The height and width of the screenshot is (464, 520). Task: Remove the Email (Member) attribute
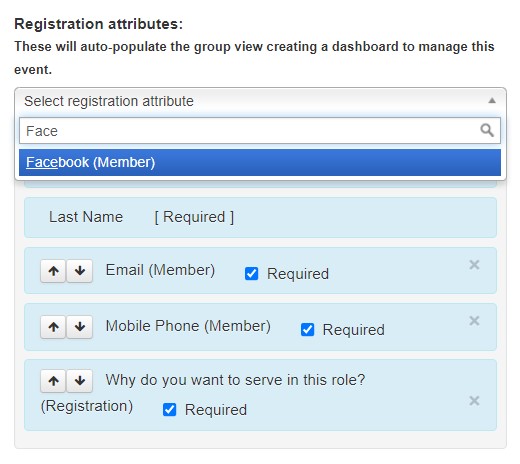pyautogui.click(x=474, y=265)
